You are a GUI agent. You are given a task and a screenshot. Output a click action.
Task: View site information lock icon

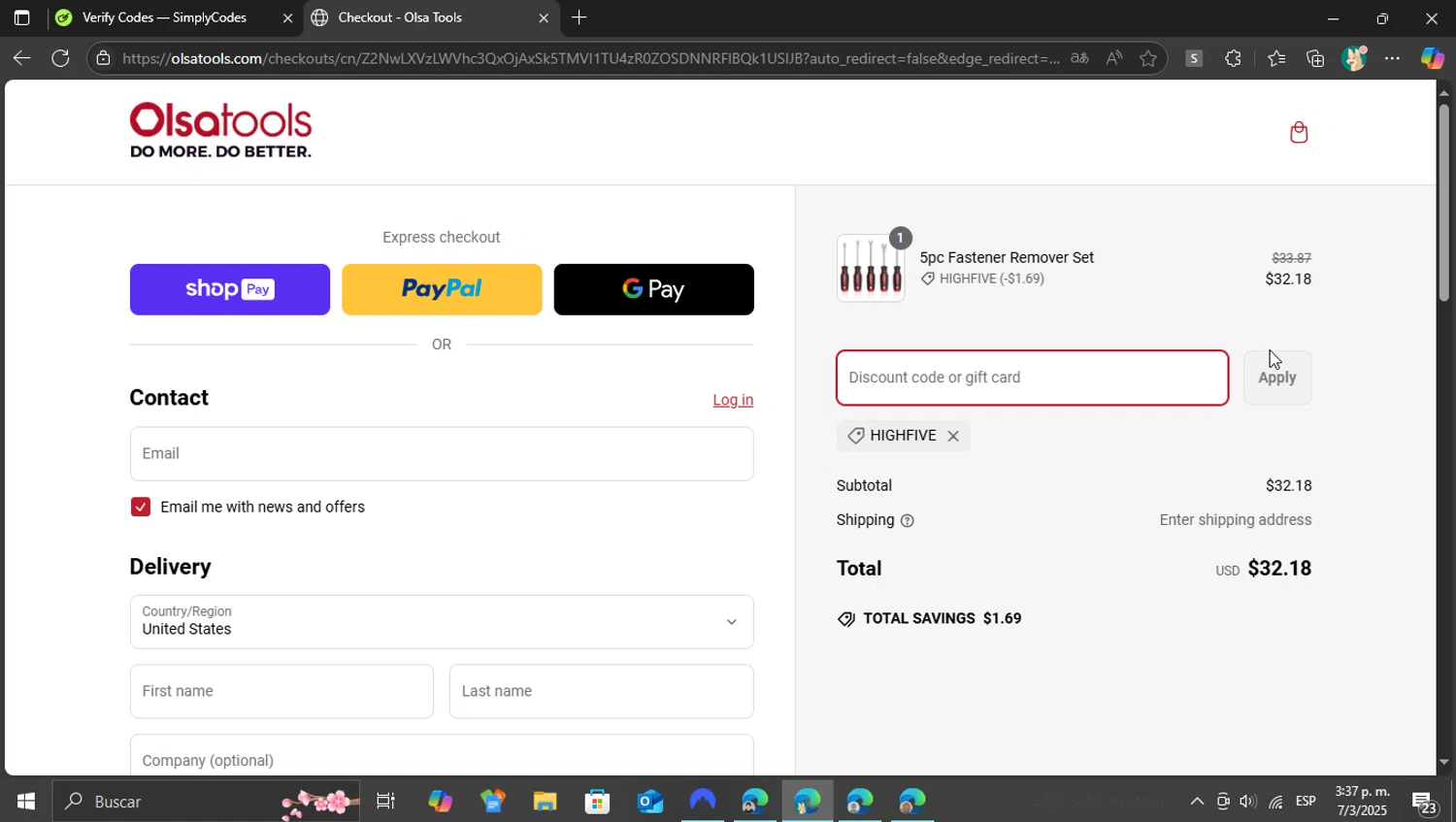click(x=103, y=58)
